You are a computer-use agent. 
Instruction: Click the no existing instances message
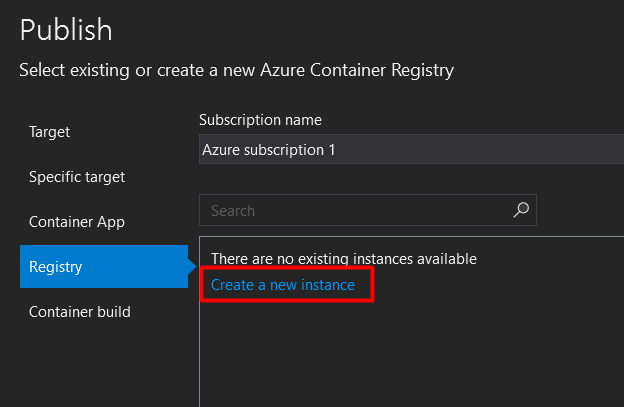[344, 259]
